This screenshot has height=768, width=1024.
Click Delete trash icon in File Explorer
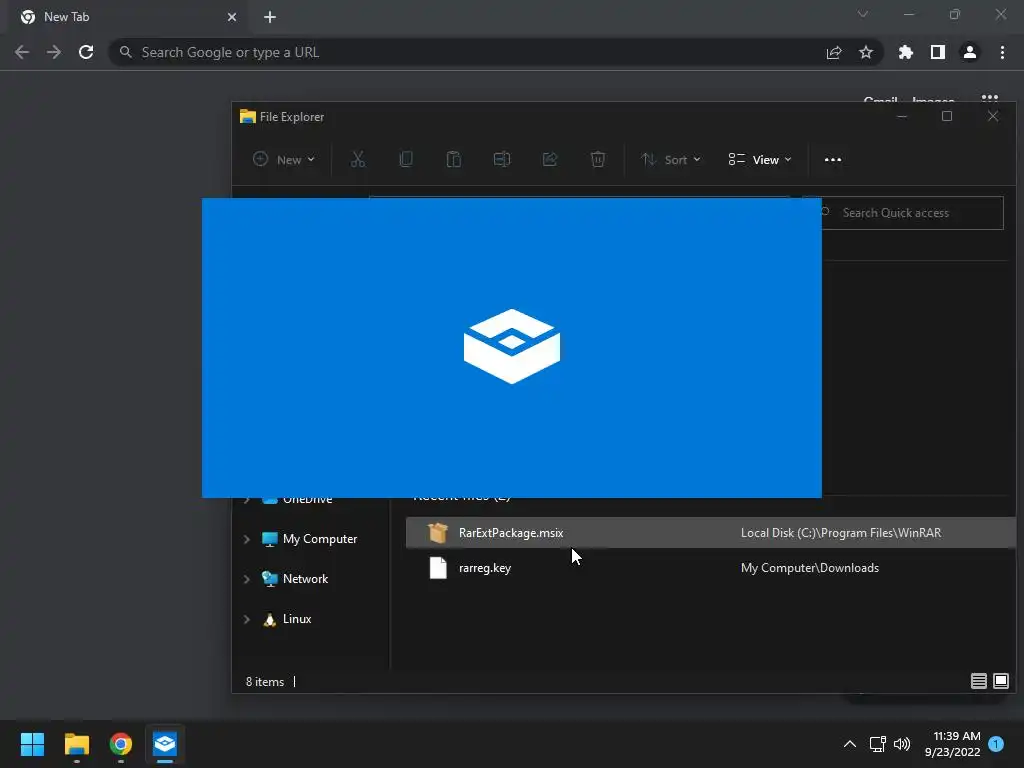tap(598, 159)
